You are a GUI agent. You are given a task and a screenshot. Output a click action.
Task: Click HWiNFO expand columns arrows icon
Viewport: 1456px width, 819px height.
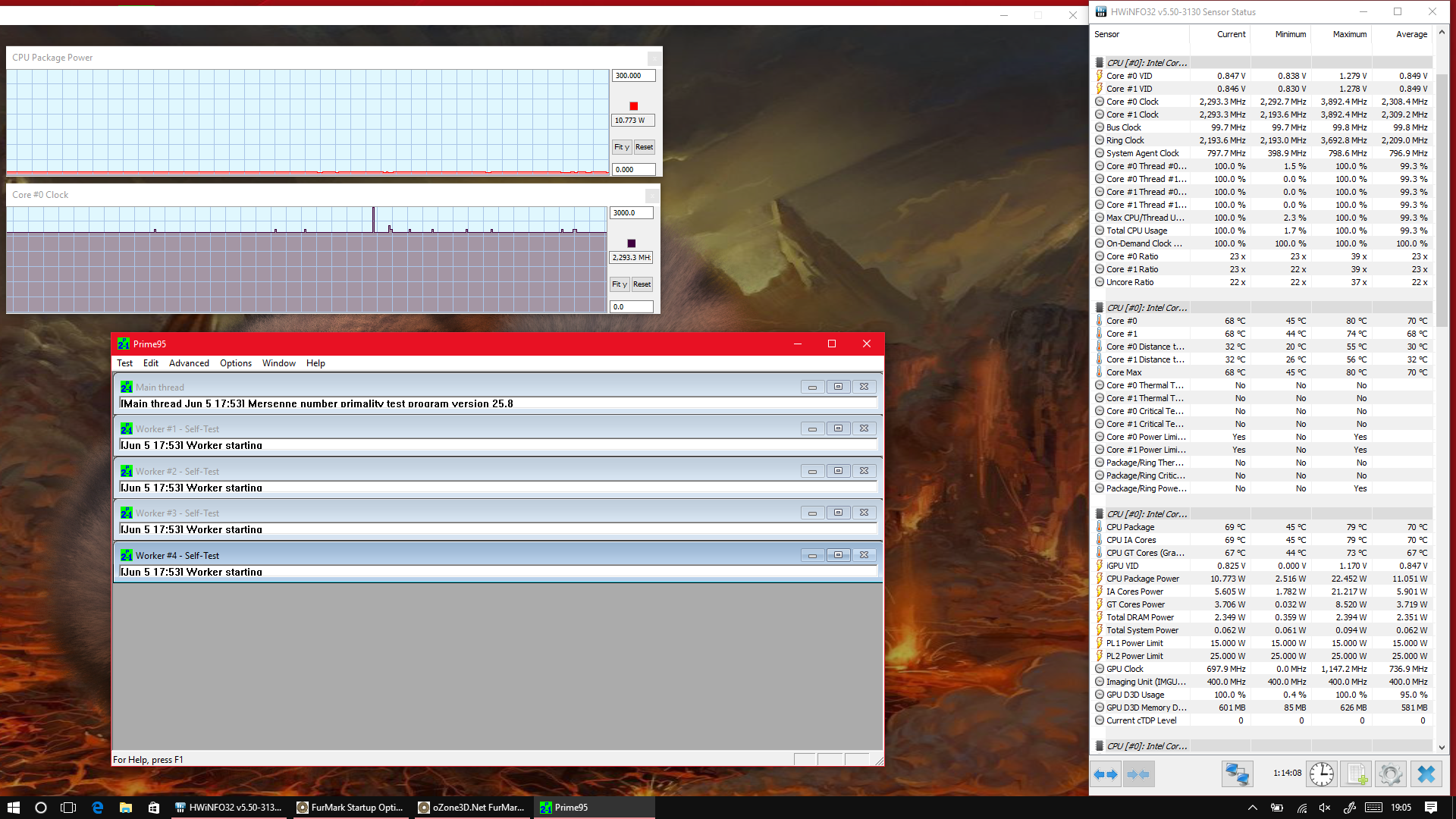[1106, 774]
